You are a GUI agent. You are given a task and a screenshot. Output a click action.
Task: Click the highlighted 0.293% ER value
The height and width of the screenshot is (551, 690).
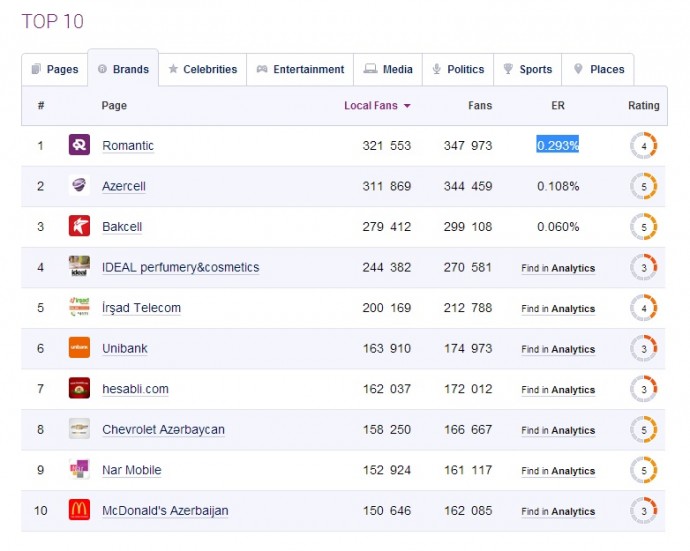[x=558, y=145]
